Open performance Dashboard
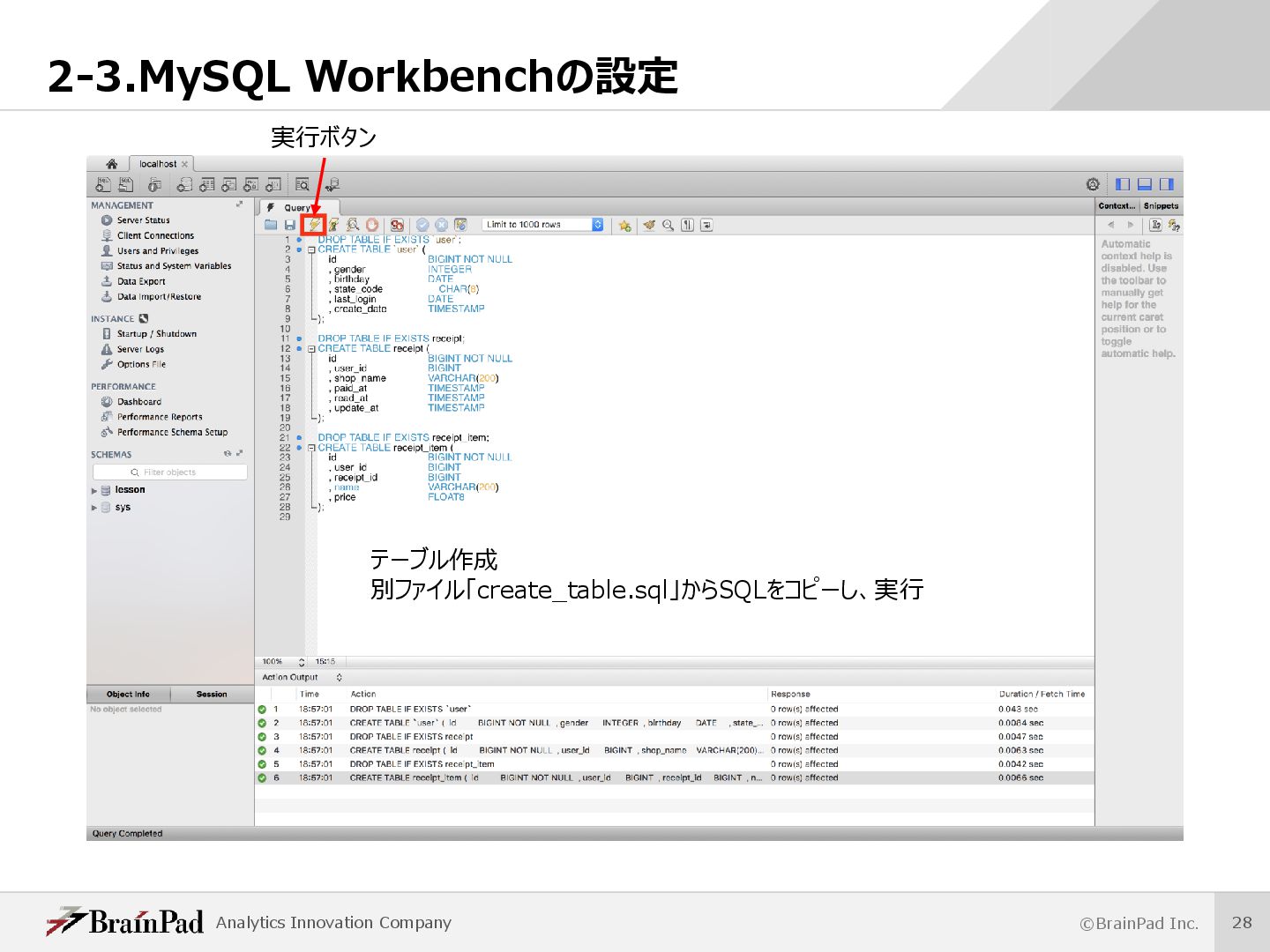Viewport: 1270px width, 952px height. [138, 401]
